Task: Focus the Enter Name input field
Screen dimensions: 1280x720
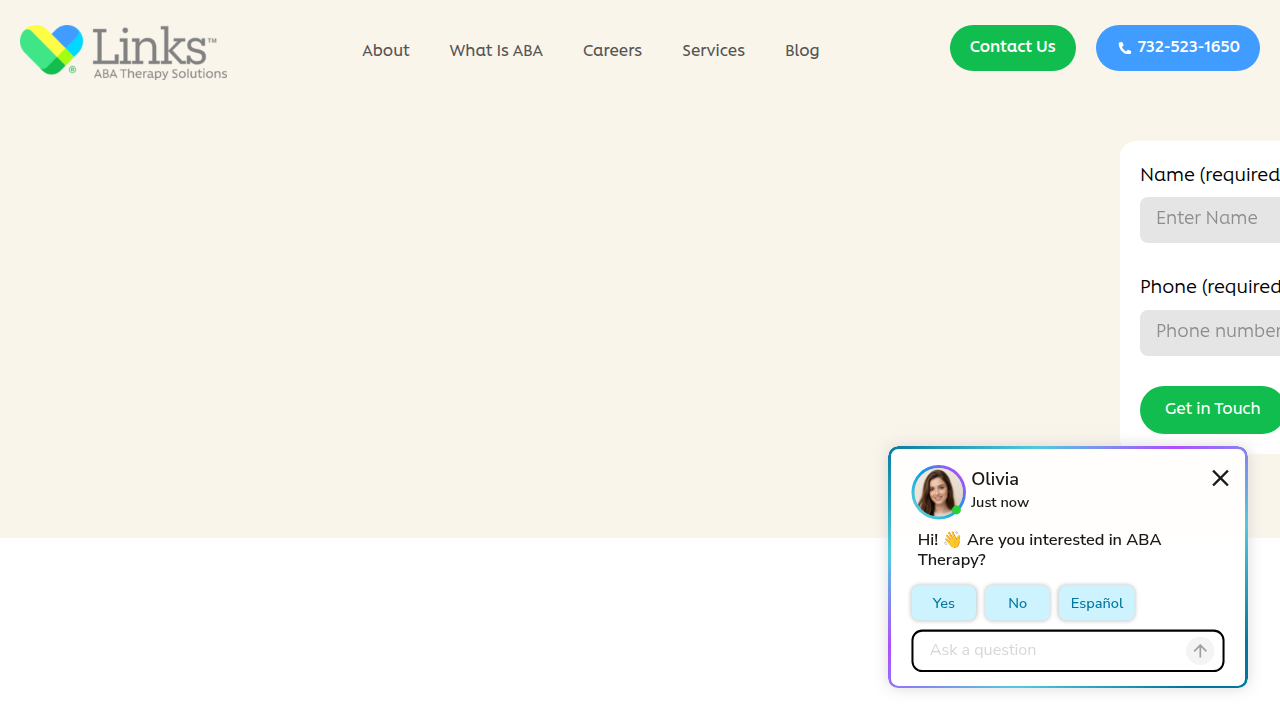Action: point(1210,220)
